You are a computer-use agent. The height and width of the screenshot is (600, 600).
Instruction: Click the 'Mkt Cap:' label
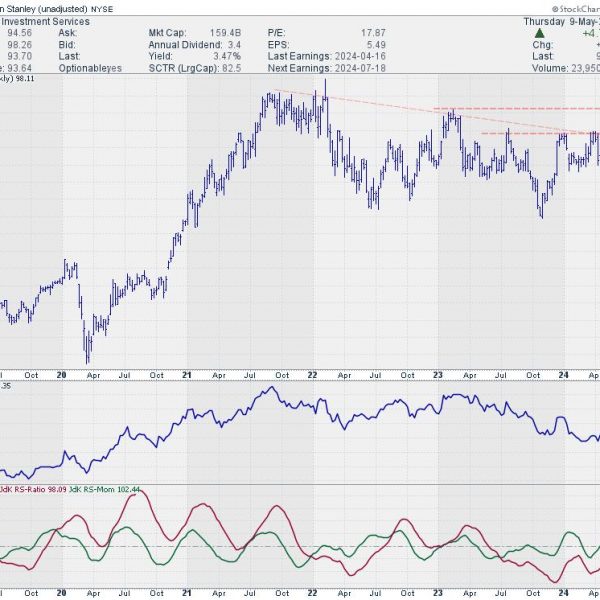pyautogui.click(x=167, y=33)
